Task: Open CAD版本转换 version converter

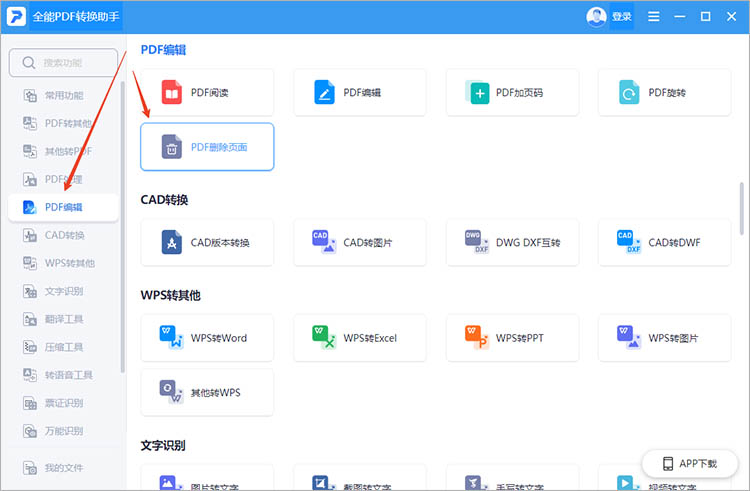Action: (207, 242)
